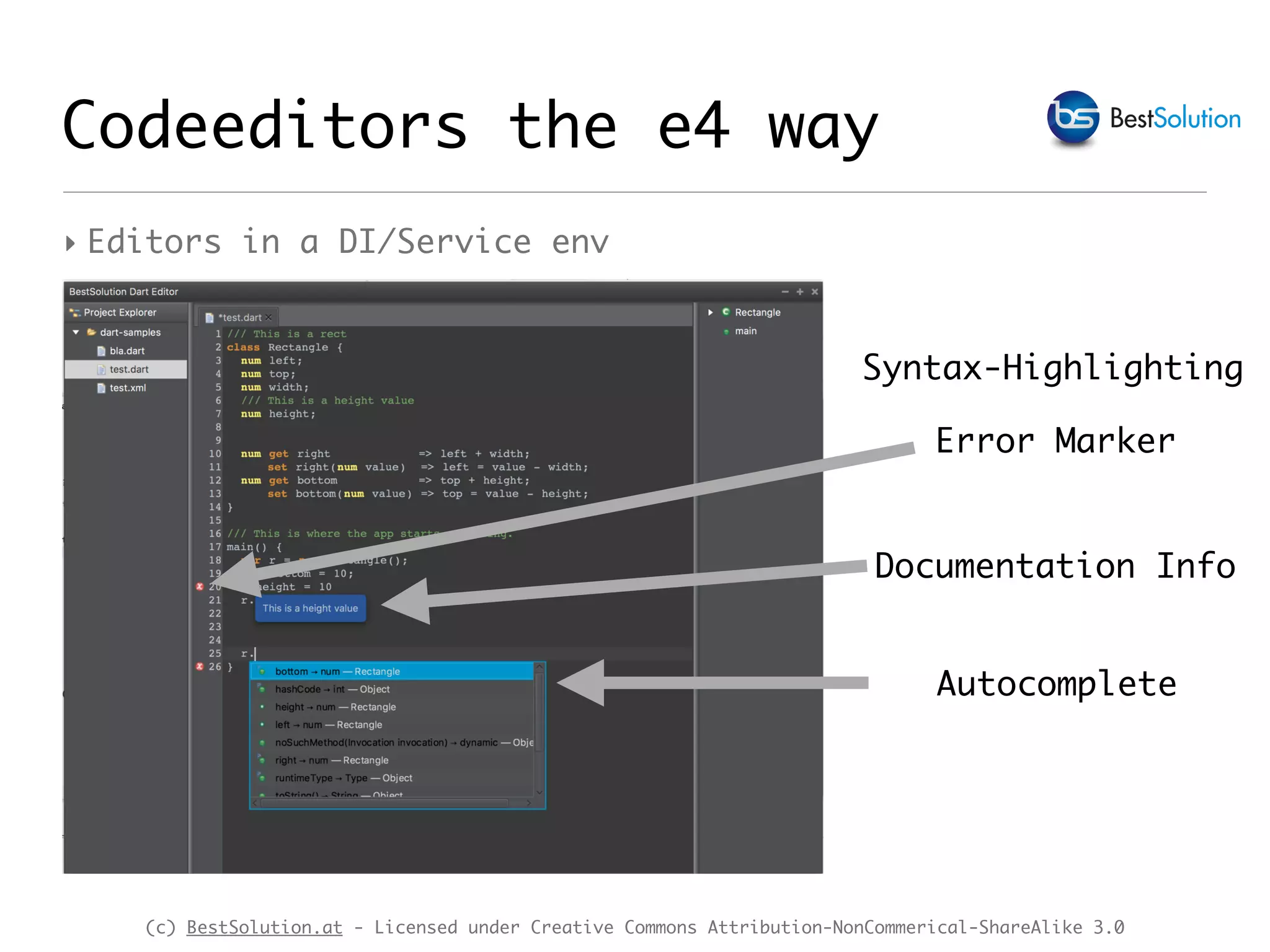The image size is (1270, 952).
Task: Click the Project Explorer panel icon
Action: click(75, 312)
